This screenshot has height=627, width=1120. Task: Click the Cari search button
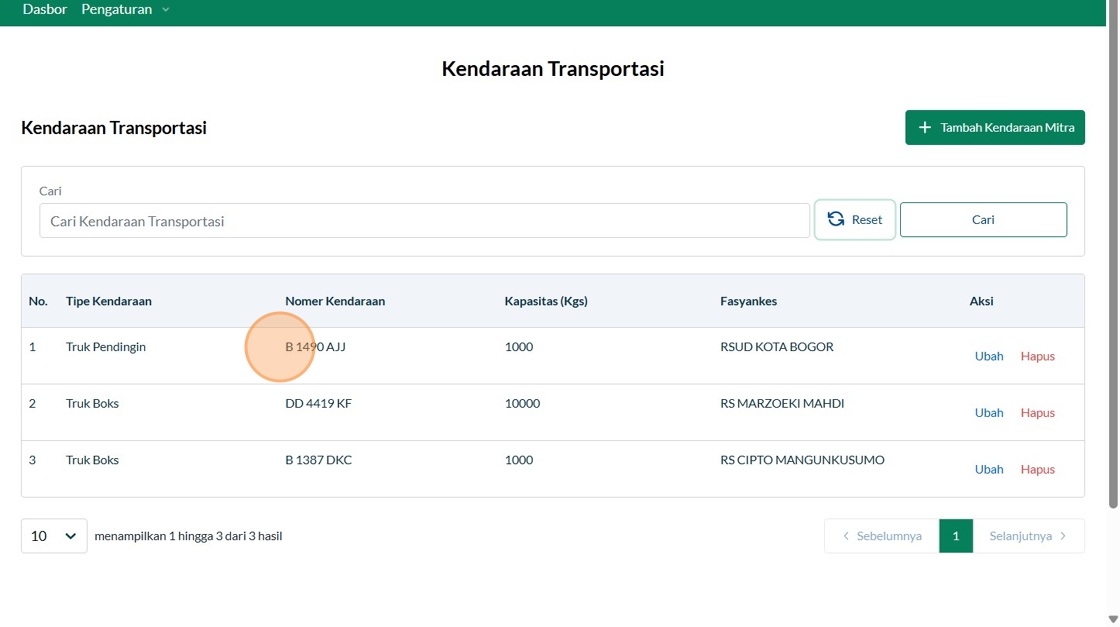pyautogui.click(x=983, y=220)
